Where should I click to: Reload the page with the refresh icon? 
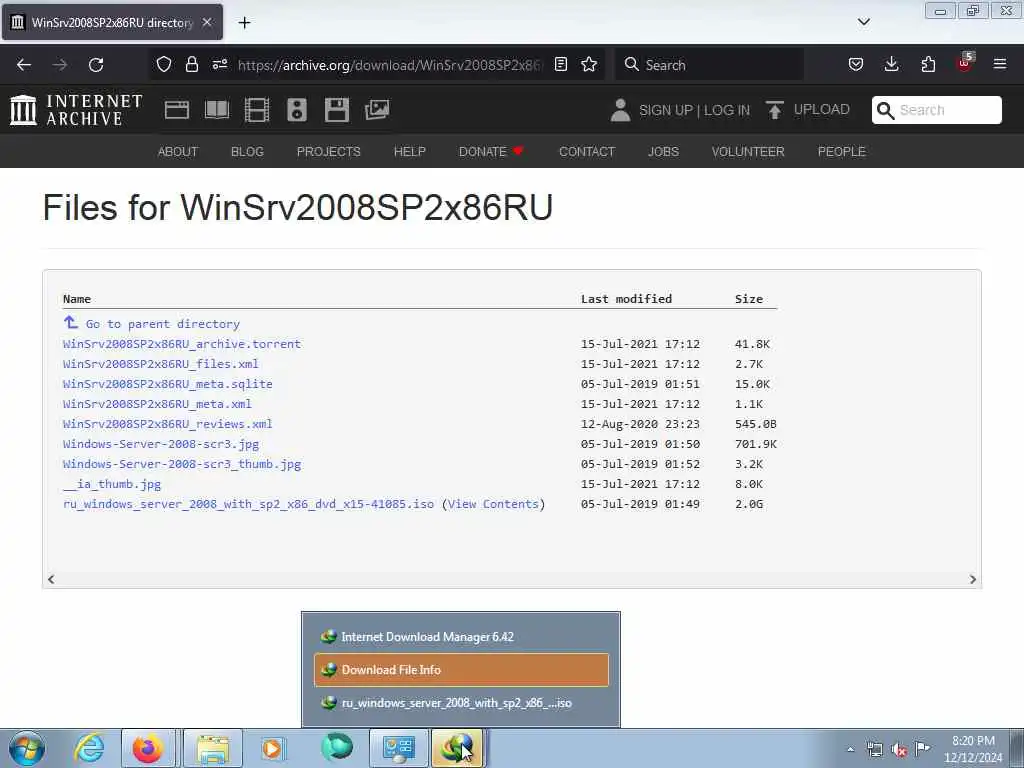[96, 65]
